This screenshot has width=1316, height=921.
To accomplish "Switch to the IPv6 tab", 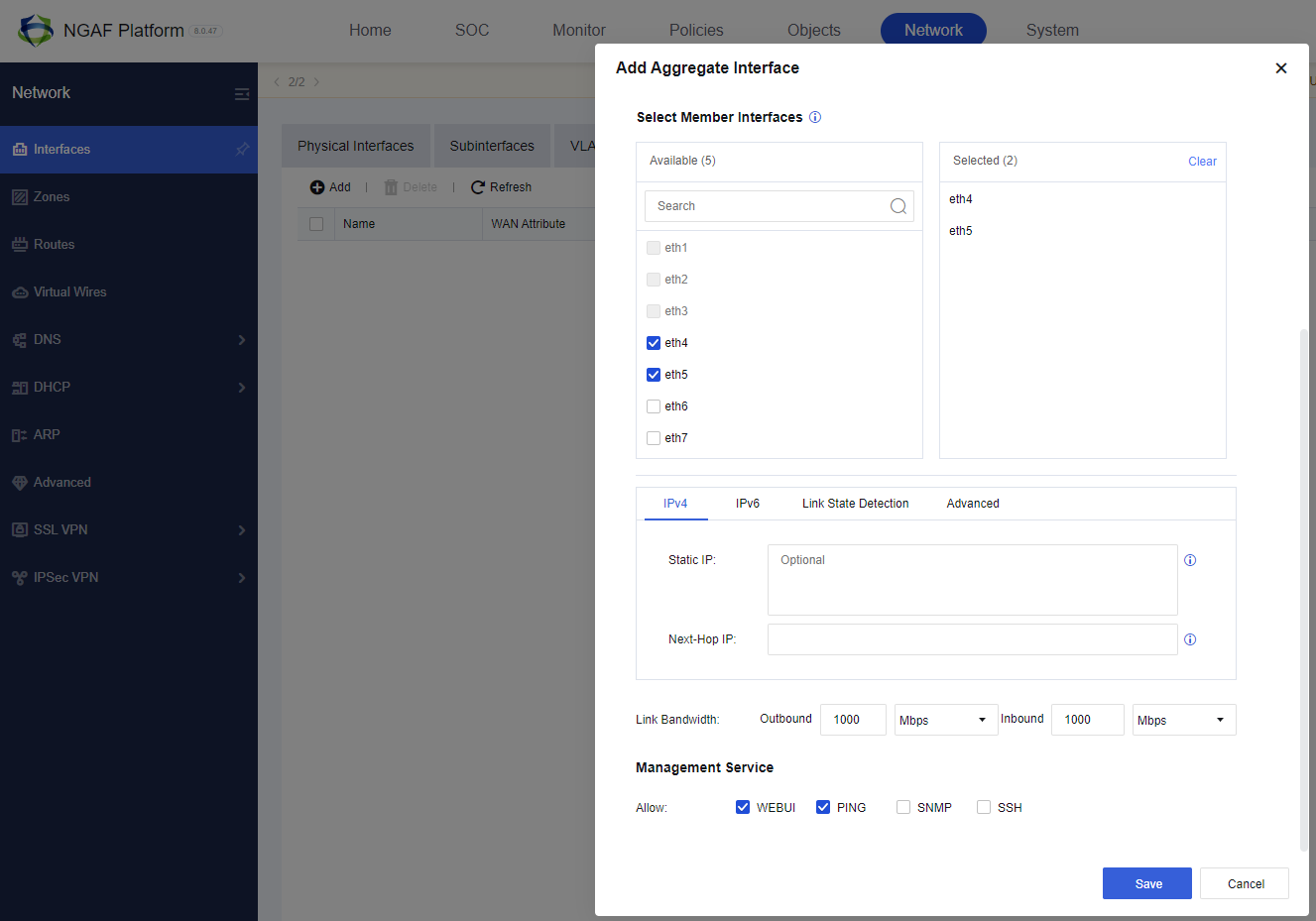I will (x=748, y=504).
